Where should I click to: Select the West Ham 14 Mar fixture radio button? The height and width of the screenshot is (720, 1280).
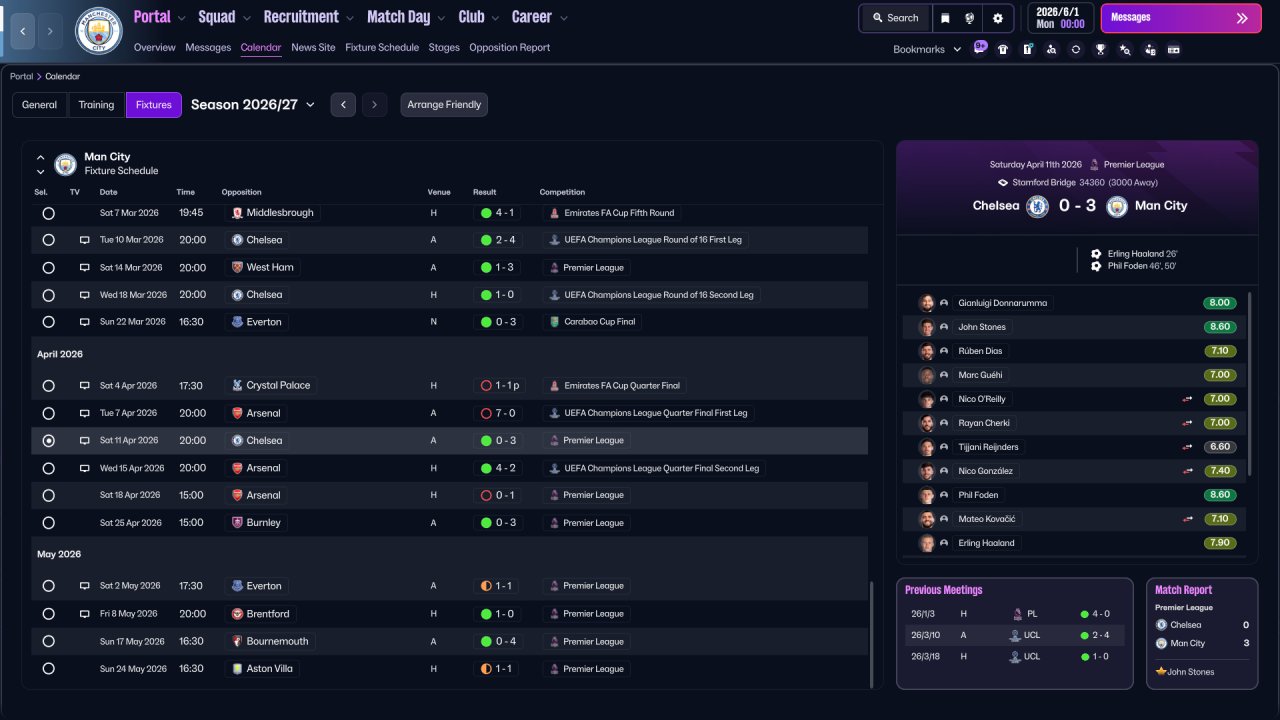[x=48, y=268]
